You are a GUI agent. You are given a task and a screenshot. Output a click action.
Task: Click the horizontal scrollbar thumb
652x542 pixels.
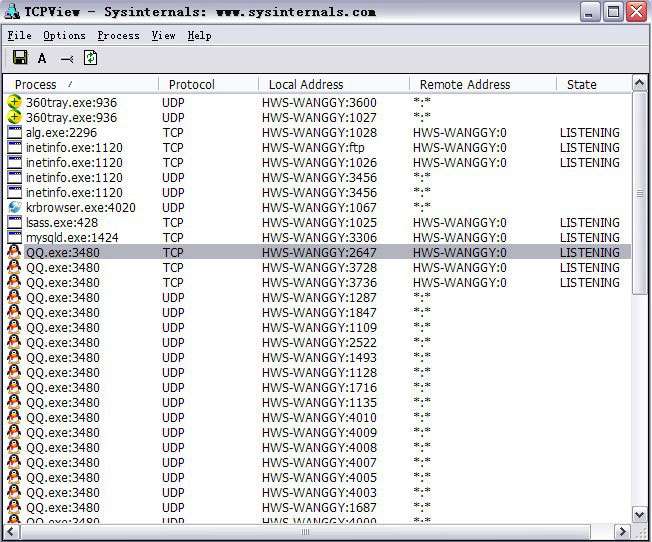(305, 532)
